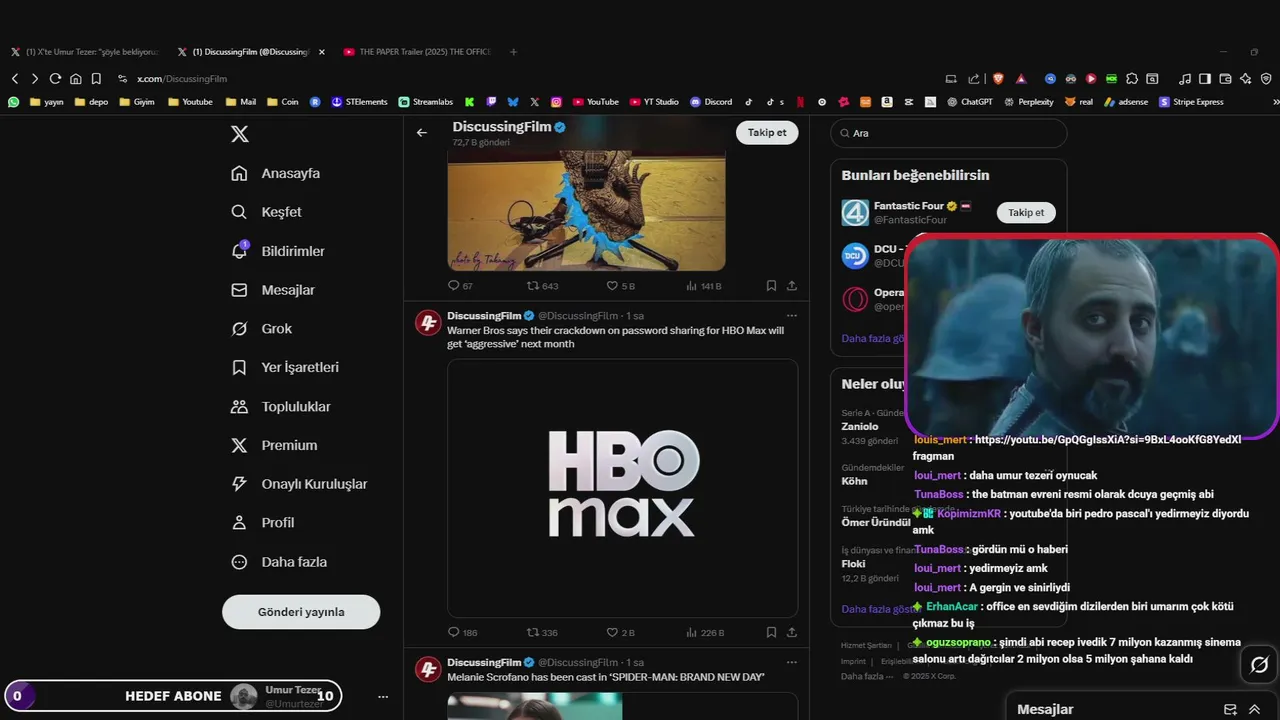This screenshot has height=720, width=1280.
Task: Open Profil page
Action: (263, 522)
